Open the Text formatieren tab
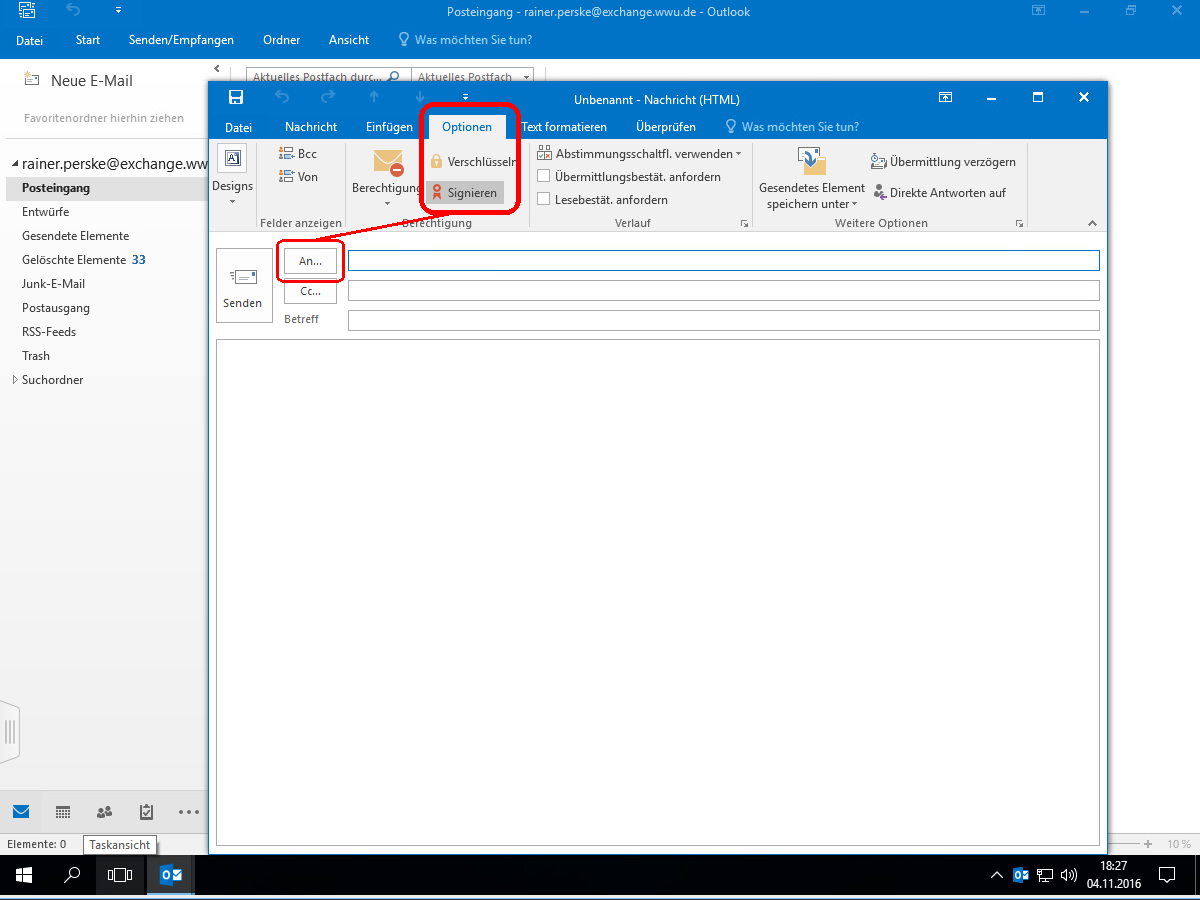This screenshot has width=1200, height=900. click(x=564, y=127)
